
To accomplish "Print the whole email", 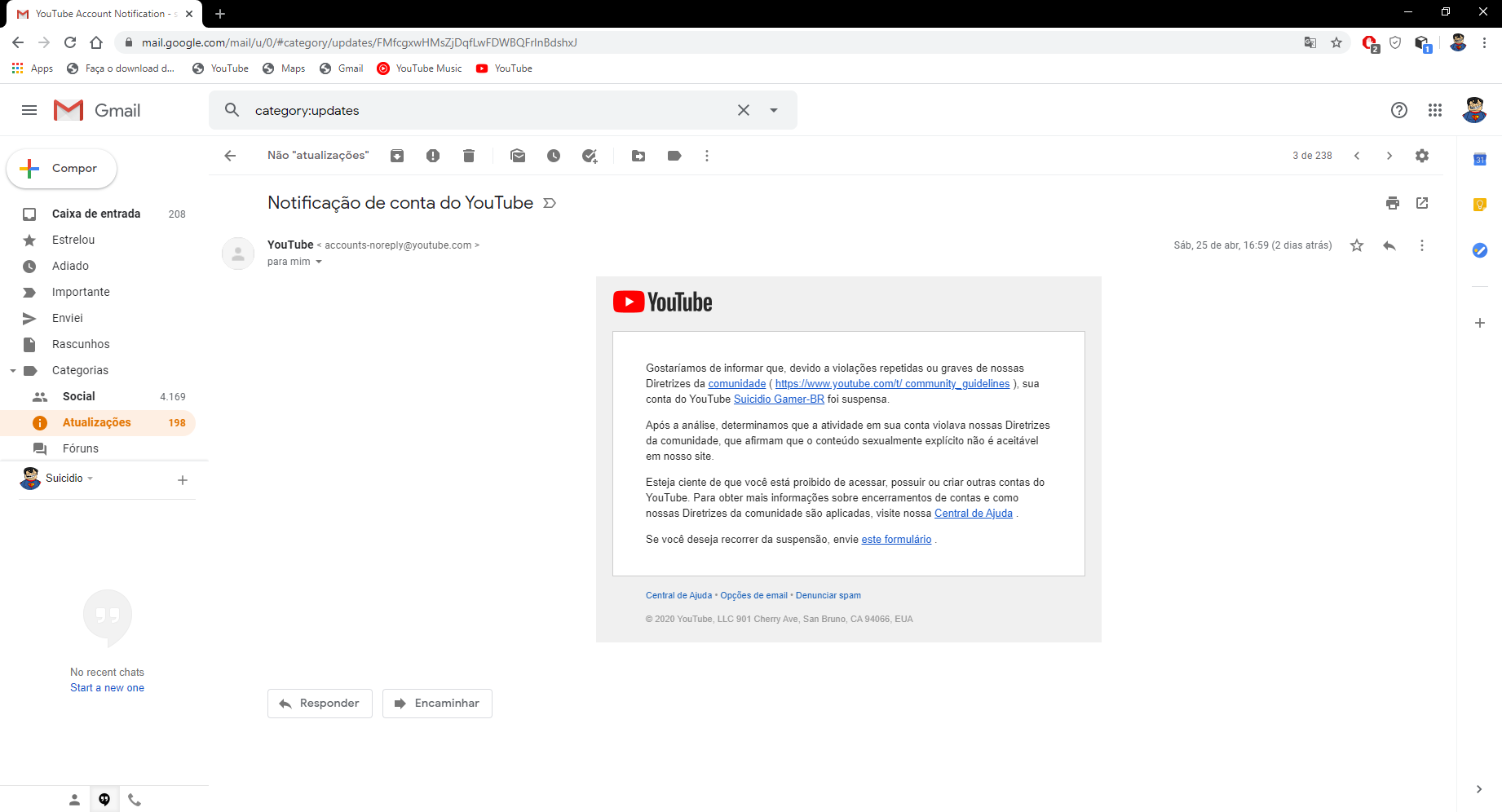I will [x=1393, y=203].
